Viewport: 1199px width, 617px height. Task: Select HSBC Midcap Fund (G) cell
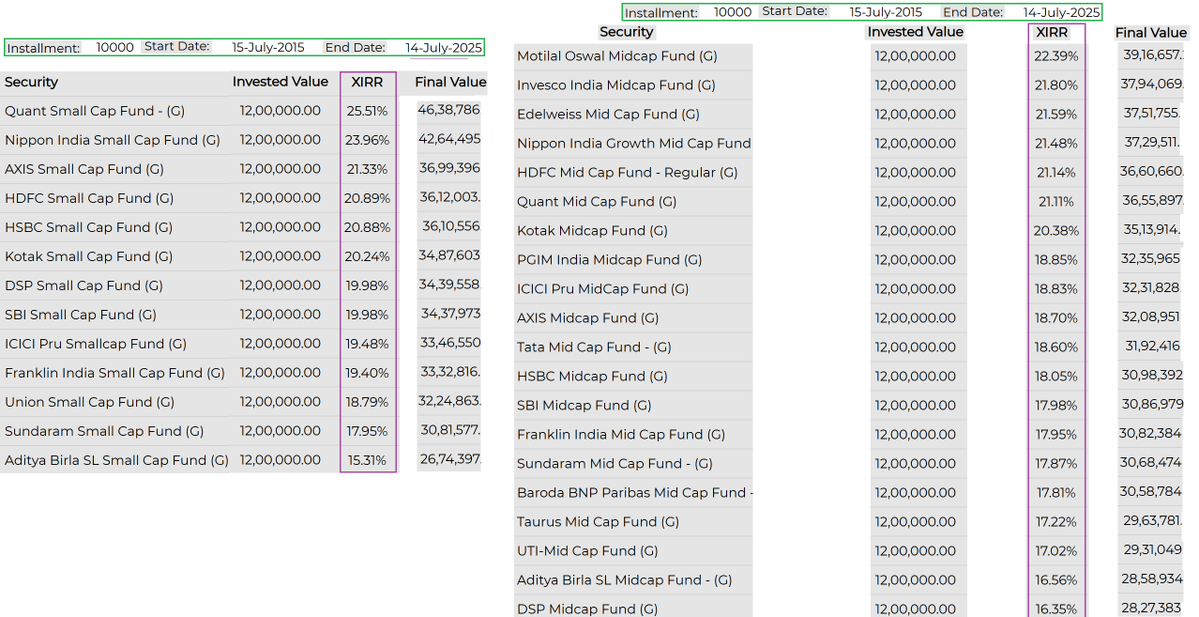coord(593,375)
